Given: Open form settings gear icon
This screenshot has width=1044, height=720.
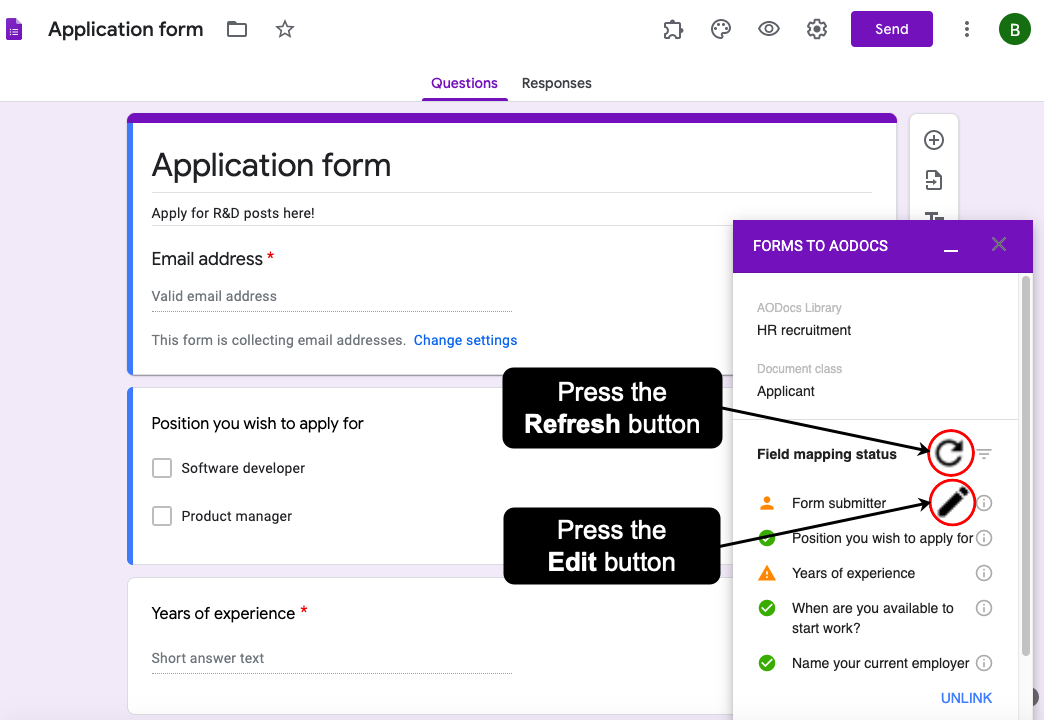Looking at the screenshot, I should (816, 29).
